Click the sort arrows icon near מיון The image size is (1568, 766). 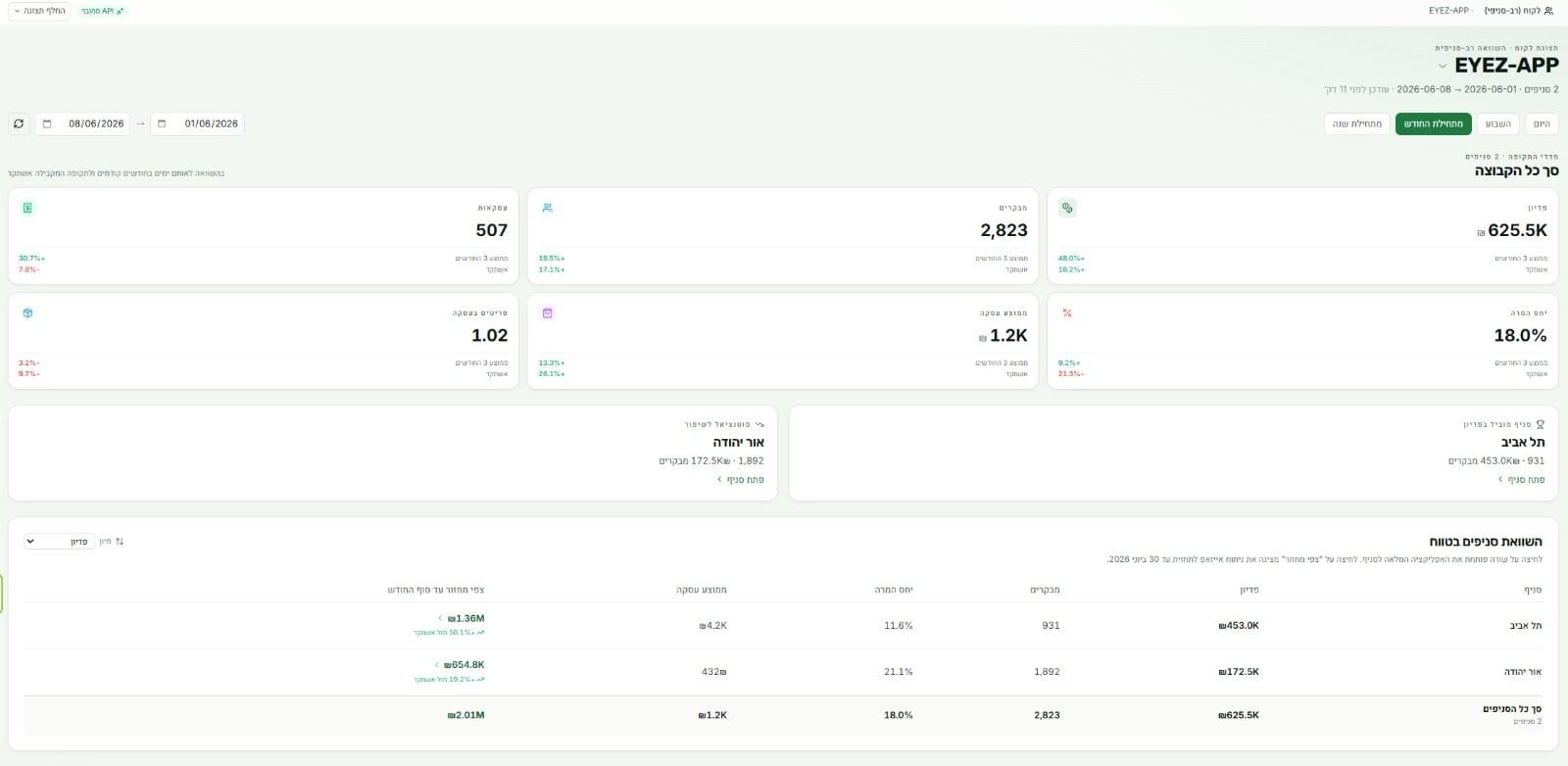pyautogui.click(x=120, y=541)
